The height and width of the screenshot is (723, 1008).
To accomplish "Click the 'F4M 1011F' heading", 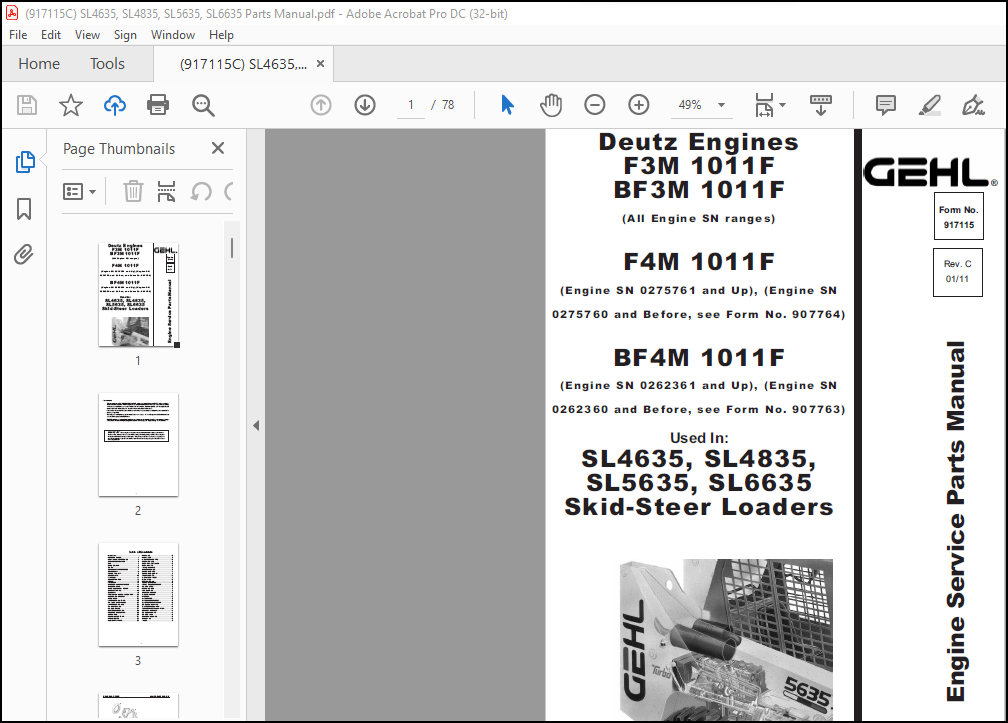I will (699, 262).
